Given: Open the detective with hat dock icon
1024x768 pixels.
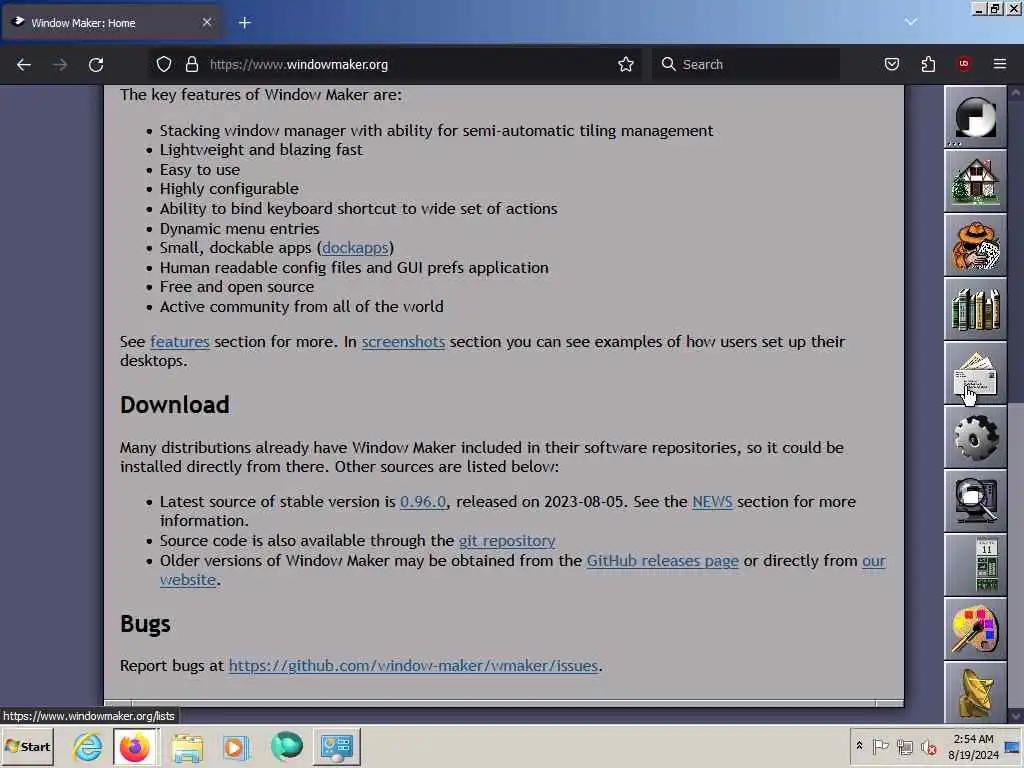Looking at the screenshot, I should [976, 246].
